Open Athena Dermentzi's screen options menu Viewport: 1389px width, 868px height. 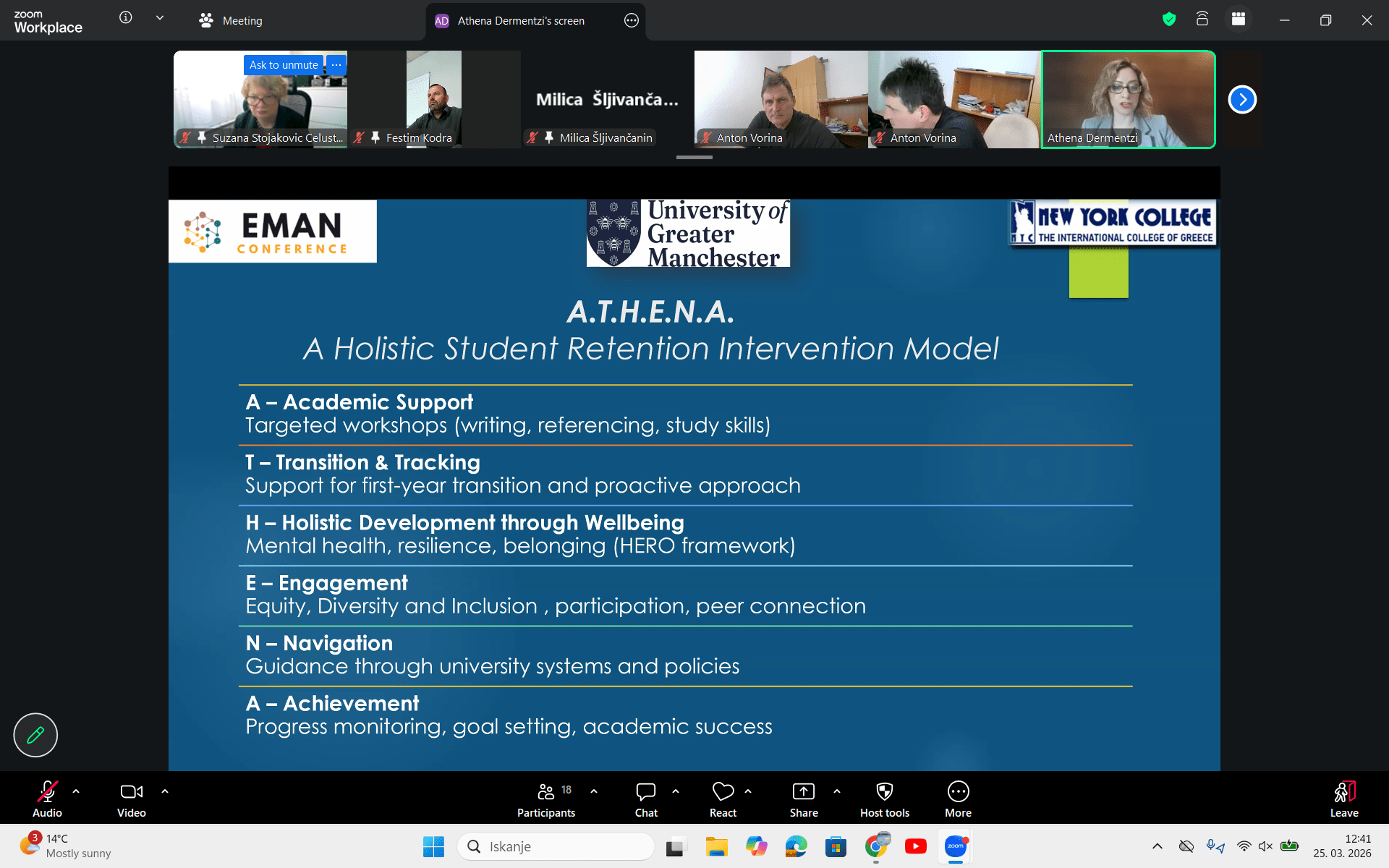(x=631, y=20)
